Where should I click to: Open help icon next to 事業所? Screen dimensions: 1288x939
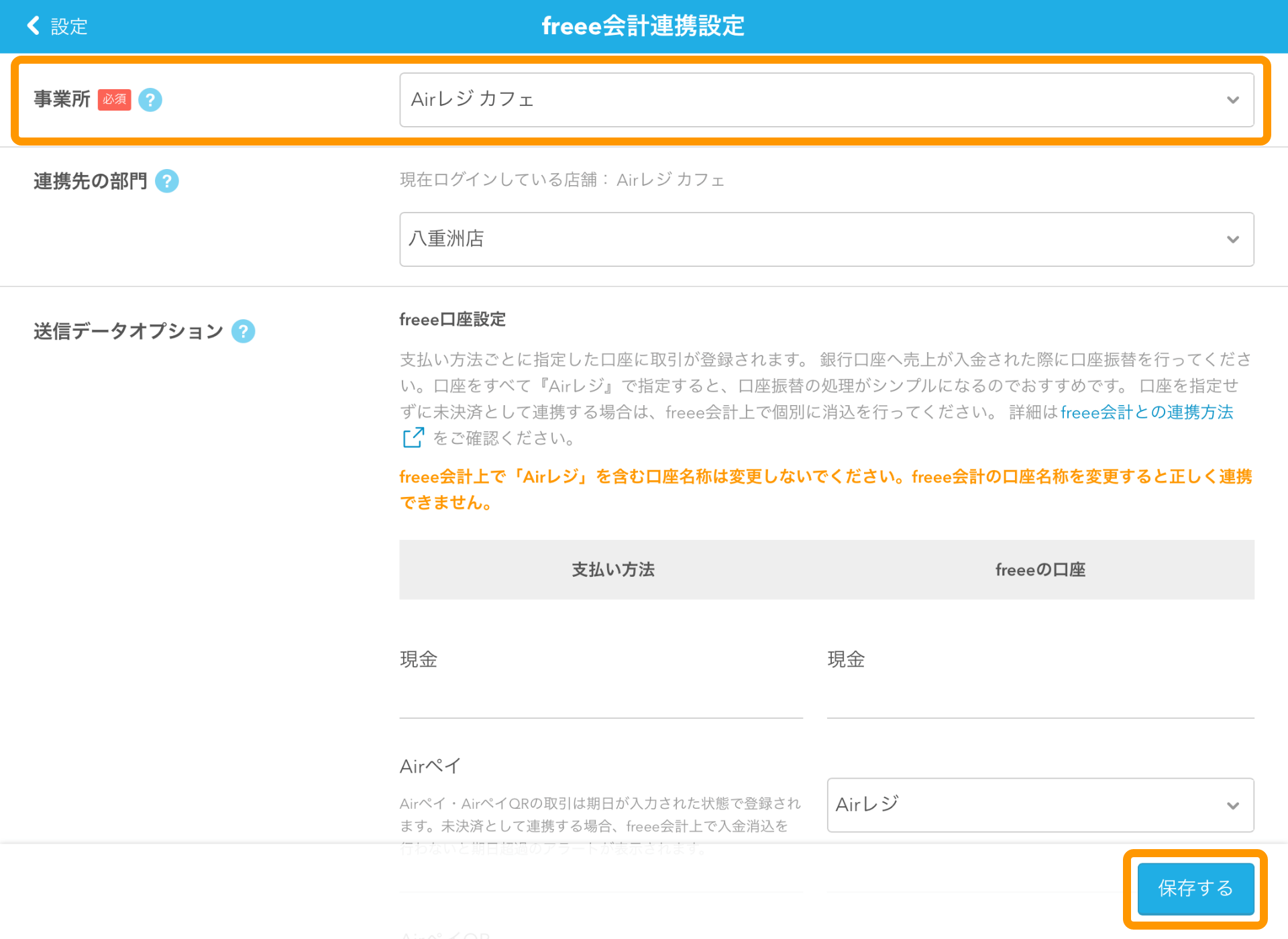point(150,100)
